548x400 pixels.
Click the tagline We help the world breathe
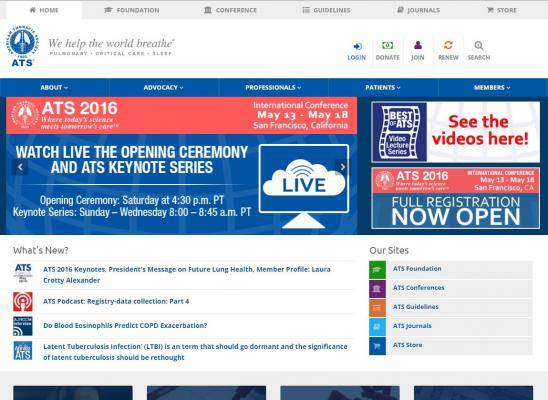click(x=111, y=43)
